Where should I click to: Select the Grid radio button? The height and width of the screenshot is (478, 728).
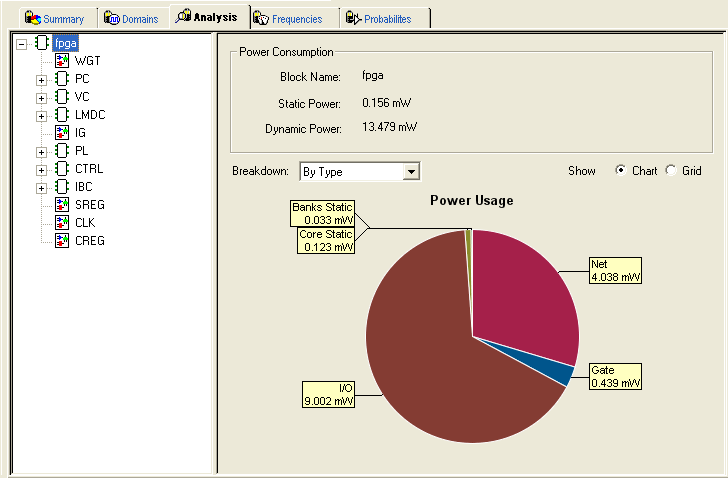671,171
